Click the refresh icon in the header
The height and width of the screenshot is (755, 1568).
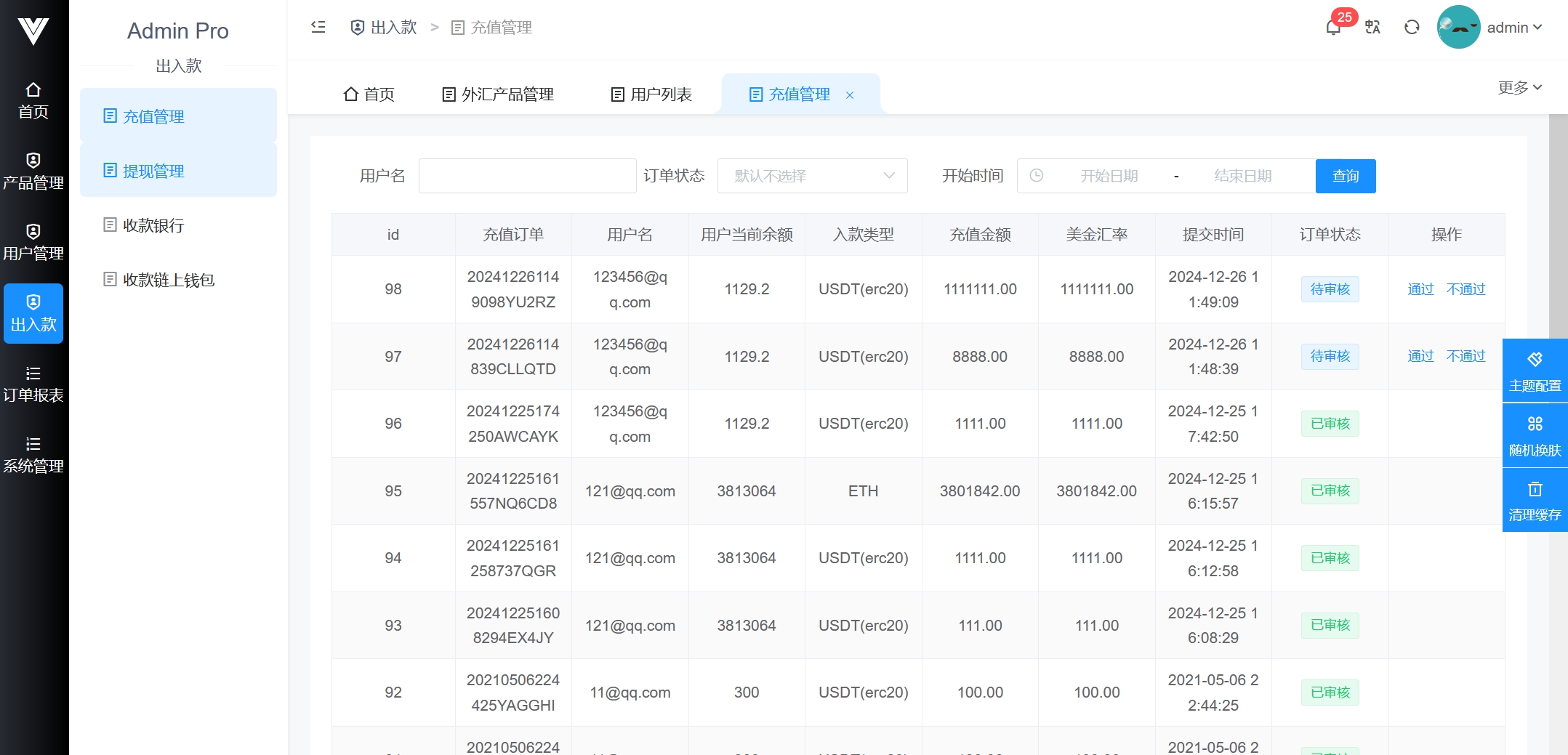(x=1412, y=27)
